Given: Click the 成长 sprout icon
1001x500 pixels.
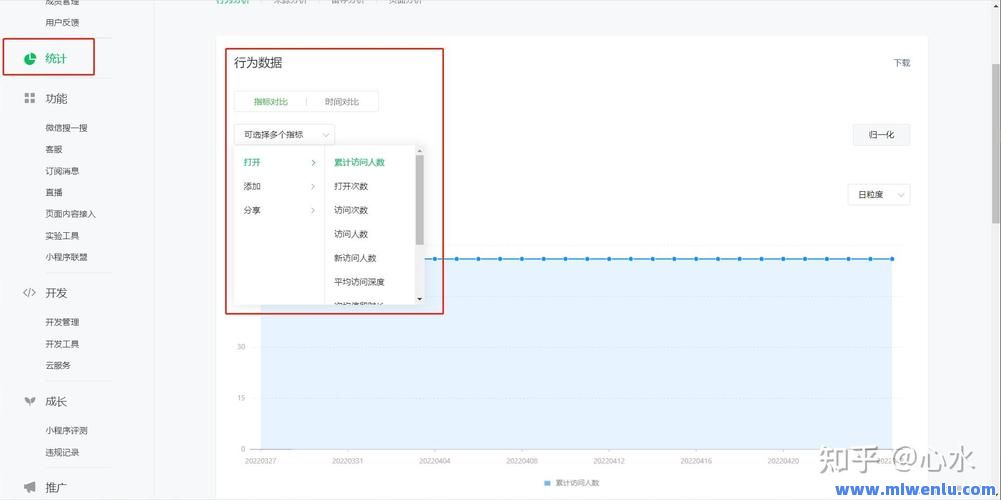Looking at the screenshot, I should click(29, 401).
